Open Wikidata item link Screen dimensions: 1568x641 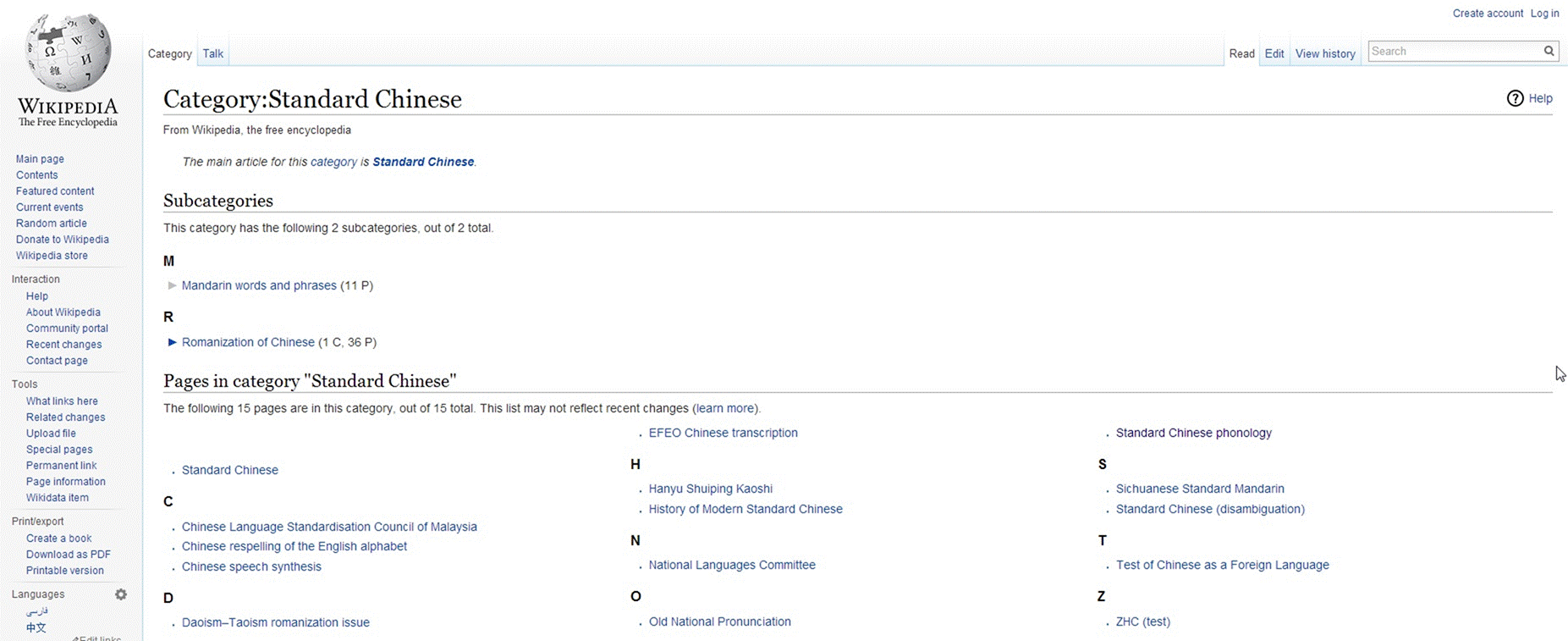[x=58, y=498]
